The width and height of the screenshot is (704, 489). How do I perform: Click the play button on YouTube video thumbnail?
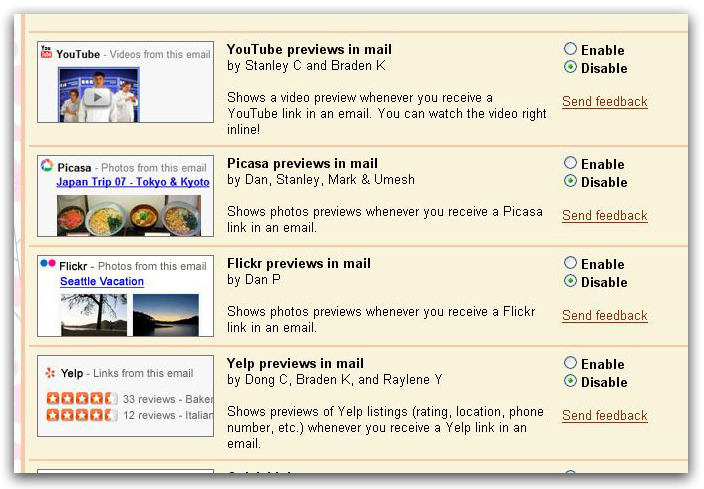[97, 97]
